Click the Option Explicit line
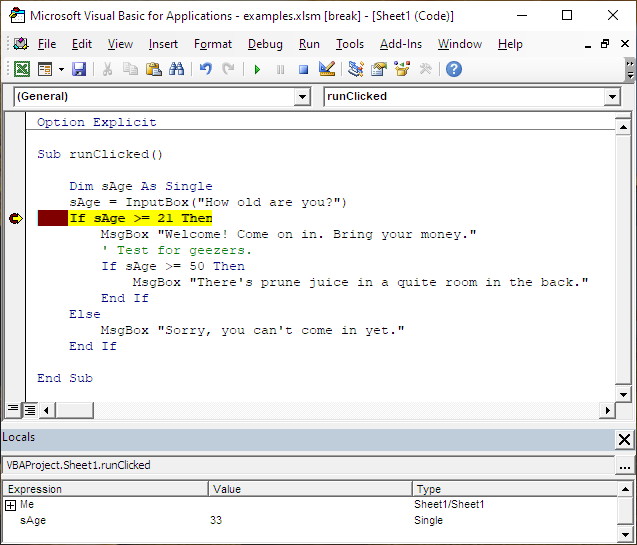This screenshot has width=637, height=545. pos(97,122)
